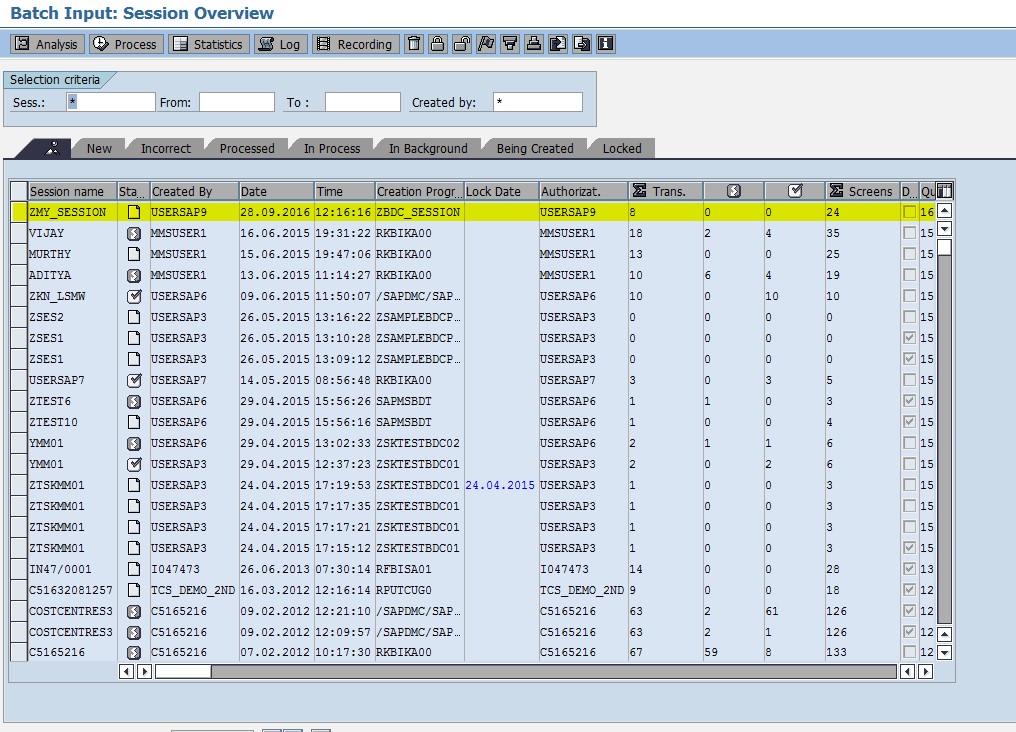Check the D column checkbox for ZMY_SESSION
Image resolution: width=1016 pixels, height=732 pixels.
click(x=912, y=212)
